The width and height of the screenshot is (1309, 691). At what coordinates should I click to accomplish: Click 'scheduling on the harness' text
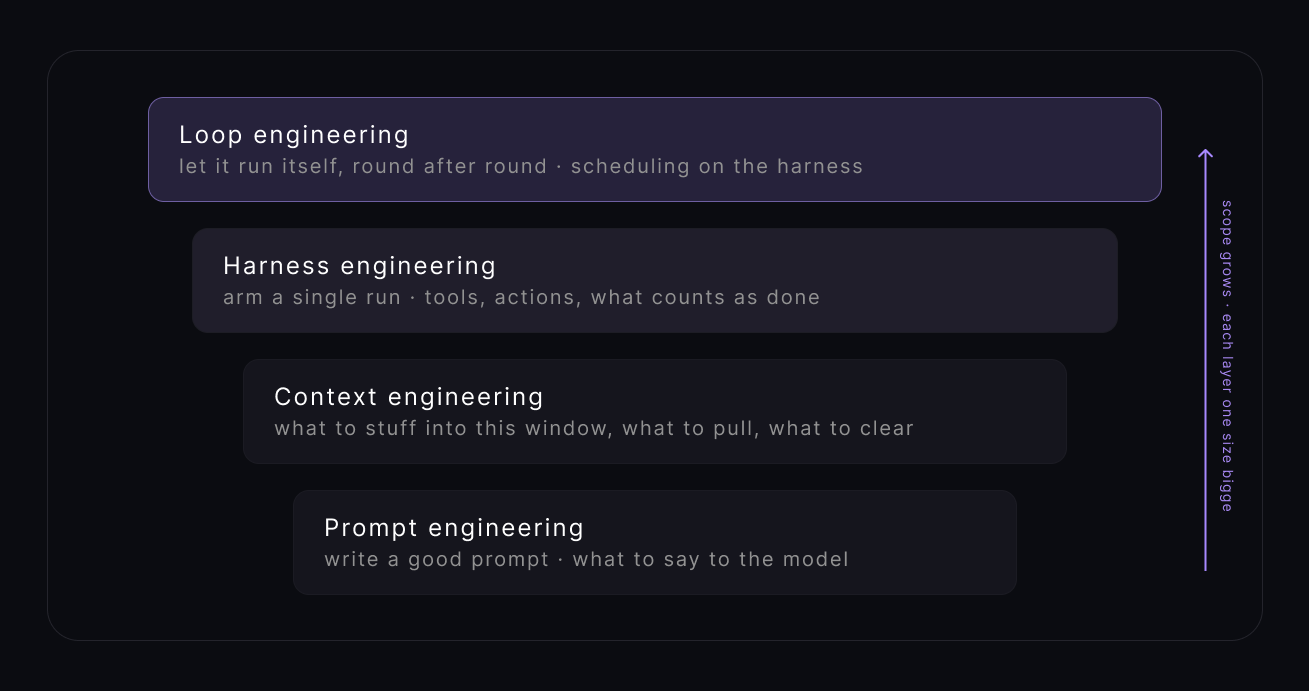pos(717,166)
